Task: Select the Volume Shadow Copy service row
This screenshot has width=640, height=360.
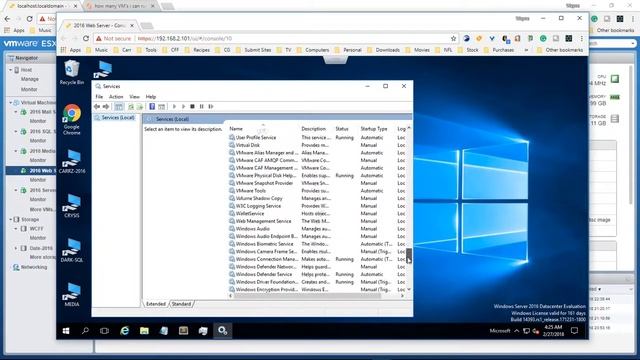Action: 317,198
